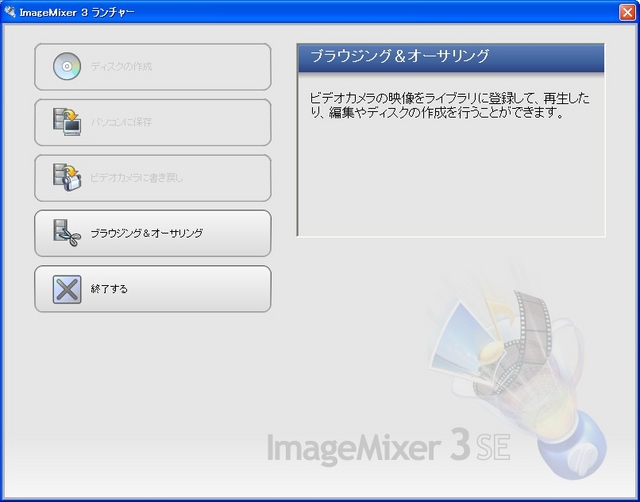
Task: Click the ImageMixer 3 ランチャー title text
Action: pyautogui.click(x=77, y=12)
